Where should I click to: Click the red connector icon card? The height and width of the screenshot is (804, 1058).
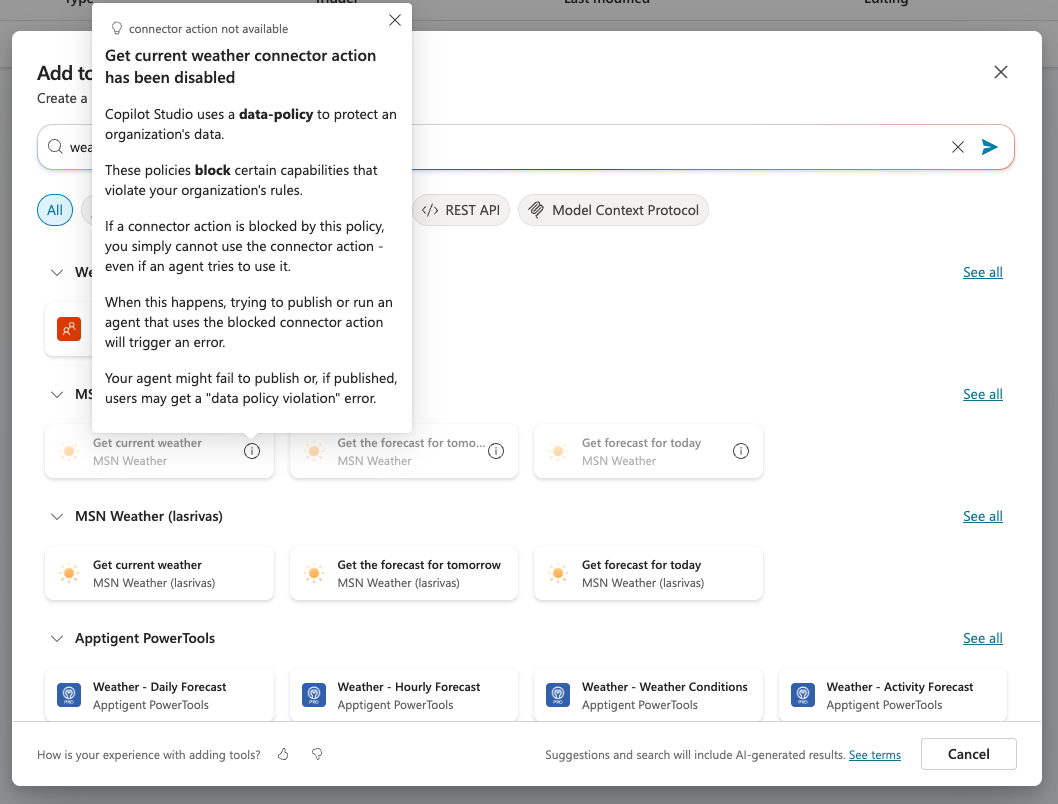(69, 329)
